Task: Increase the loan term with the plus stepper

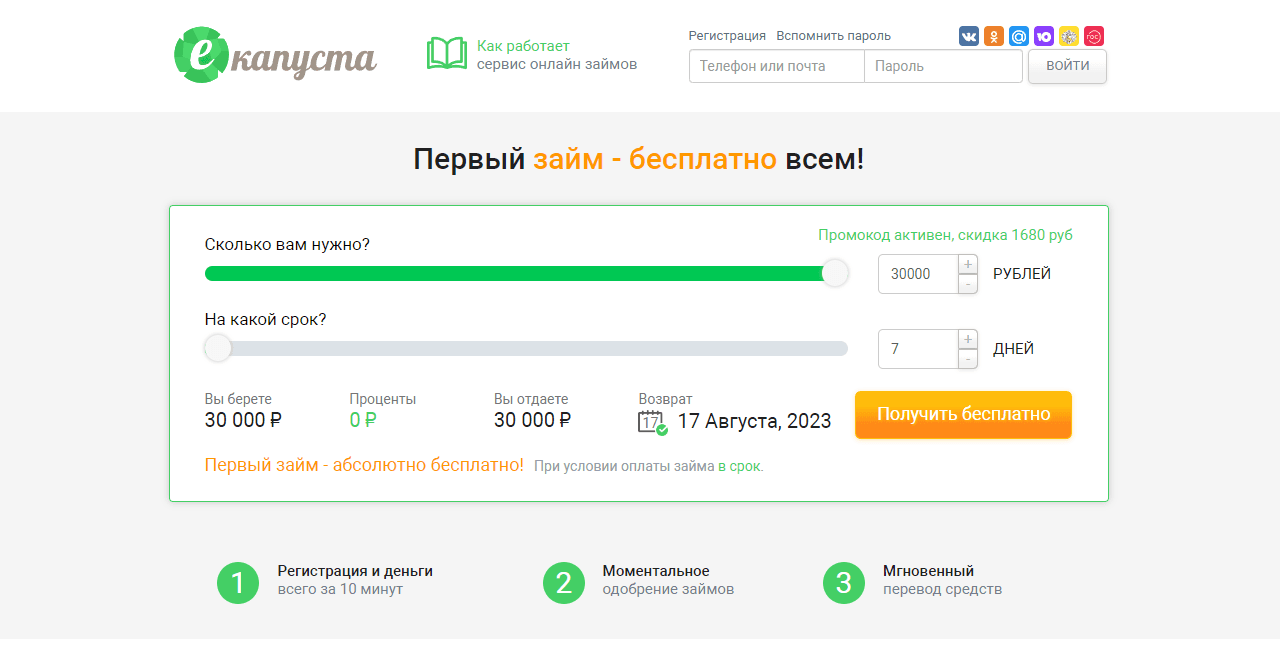Action: click(967, 338)
